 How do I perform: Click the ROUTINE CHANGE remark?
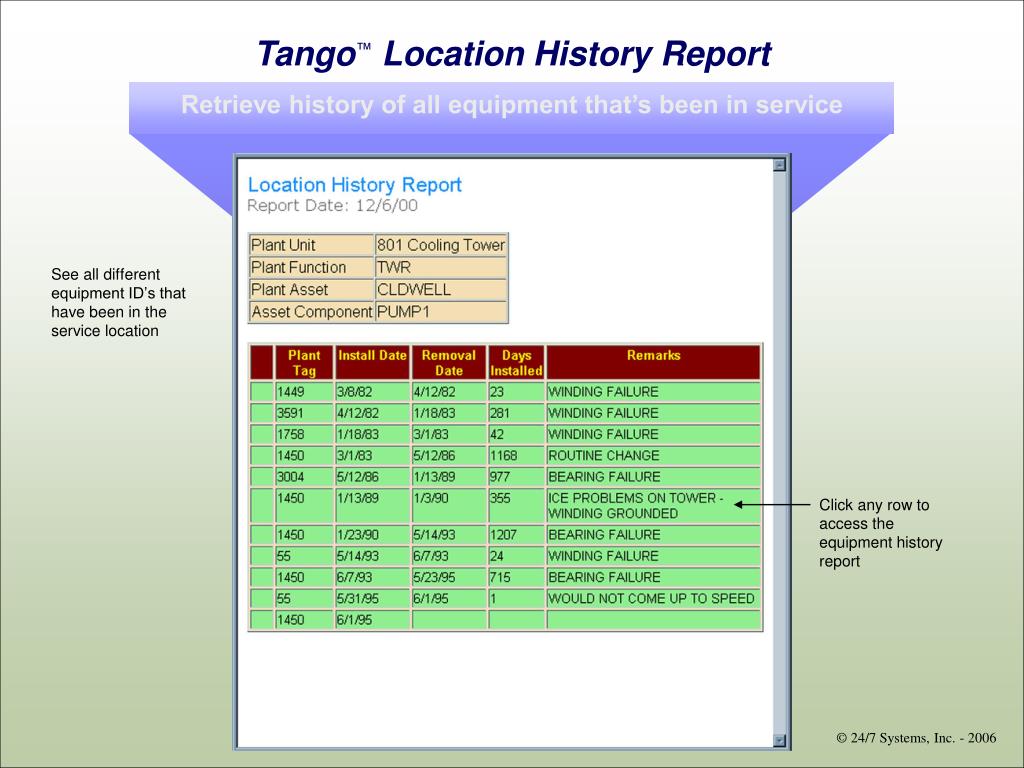point(654,456)
